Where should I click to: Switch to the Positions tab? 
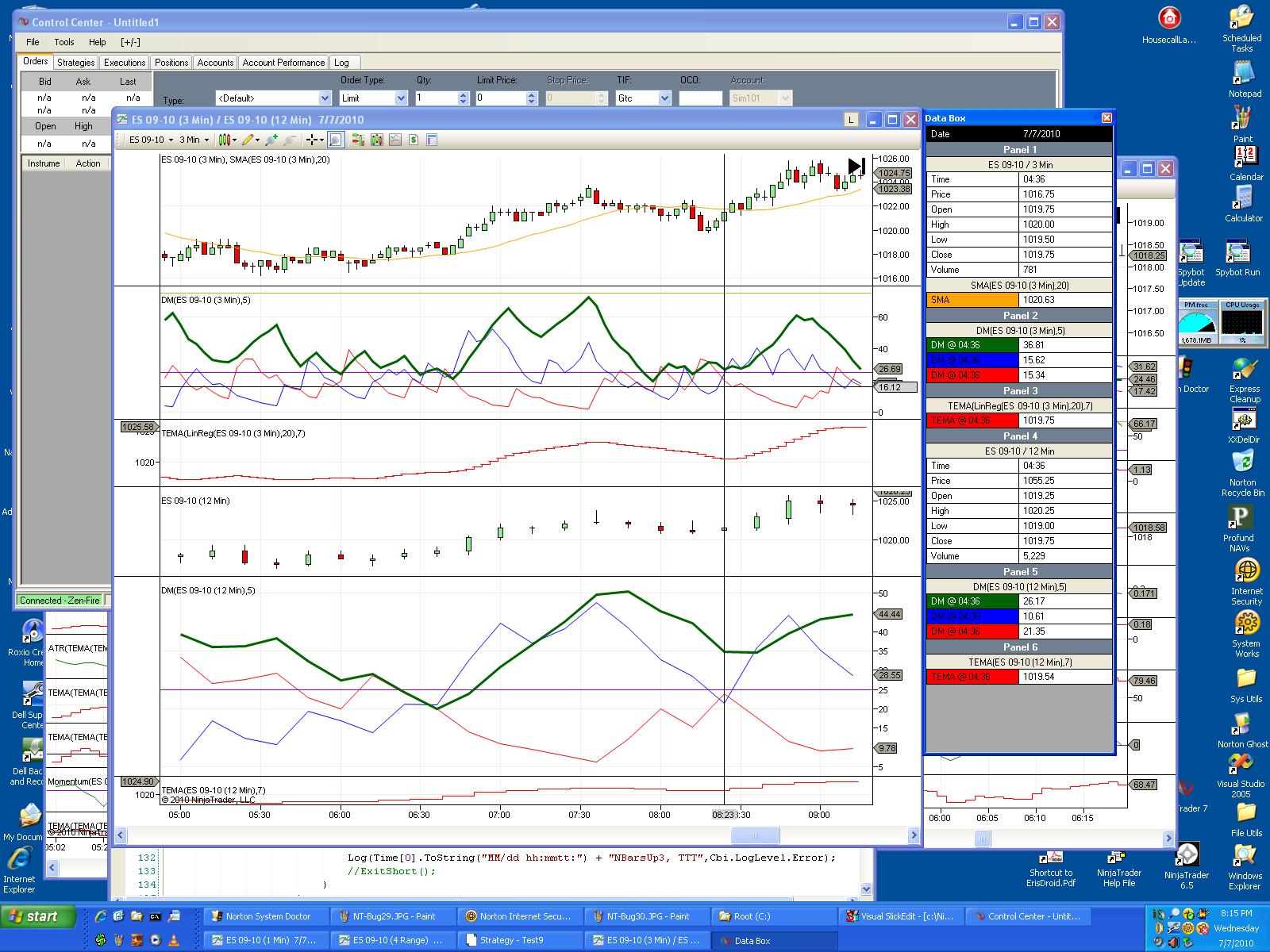pyautogui.click(x=171, y=63)
